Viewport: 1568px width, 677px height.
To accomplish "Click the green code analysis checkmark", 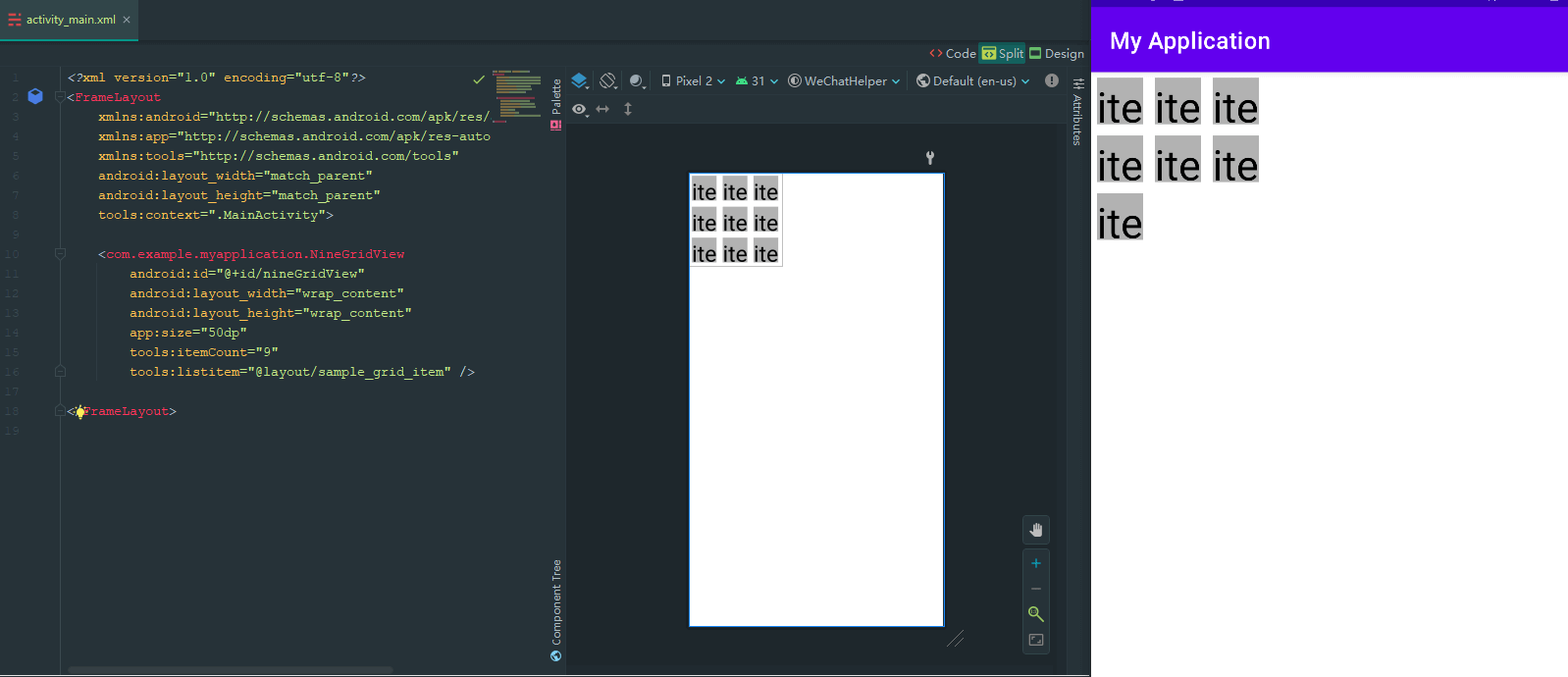I will (x=479, y=78).
